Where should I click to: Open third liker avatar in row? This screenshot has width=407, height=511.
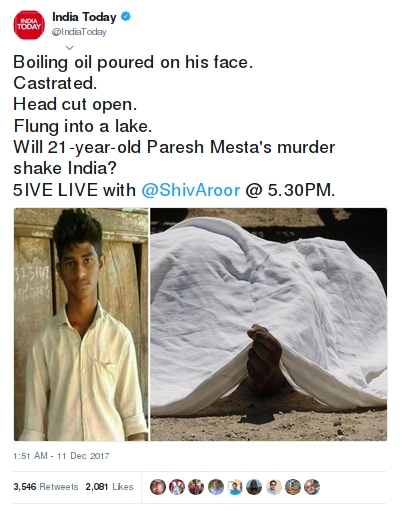point(196,487)
